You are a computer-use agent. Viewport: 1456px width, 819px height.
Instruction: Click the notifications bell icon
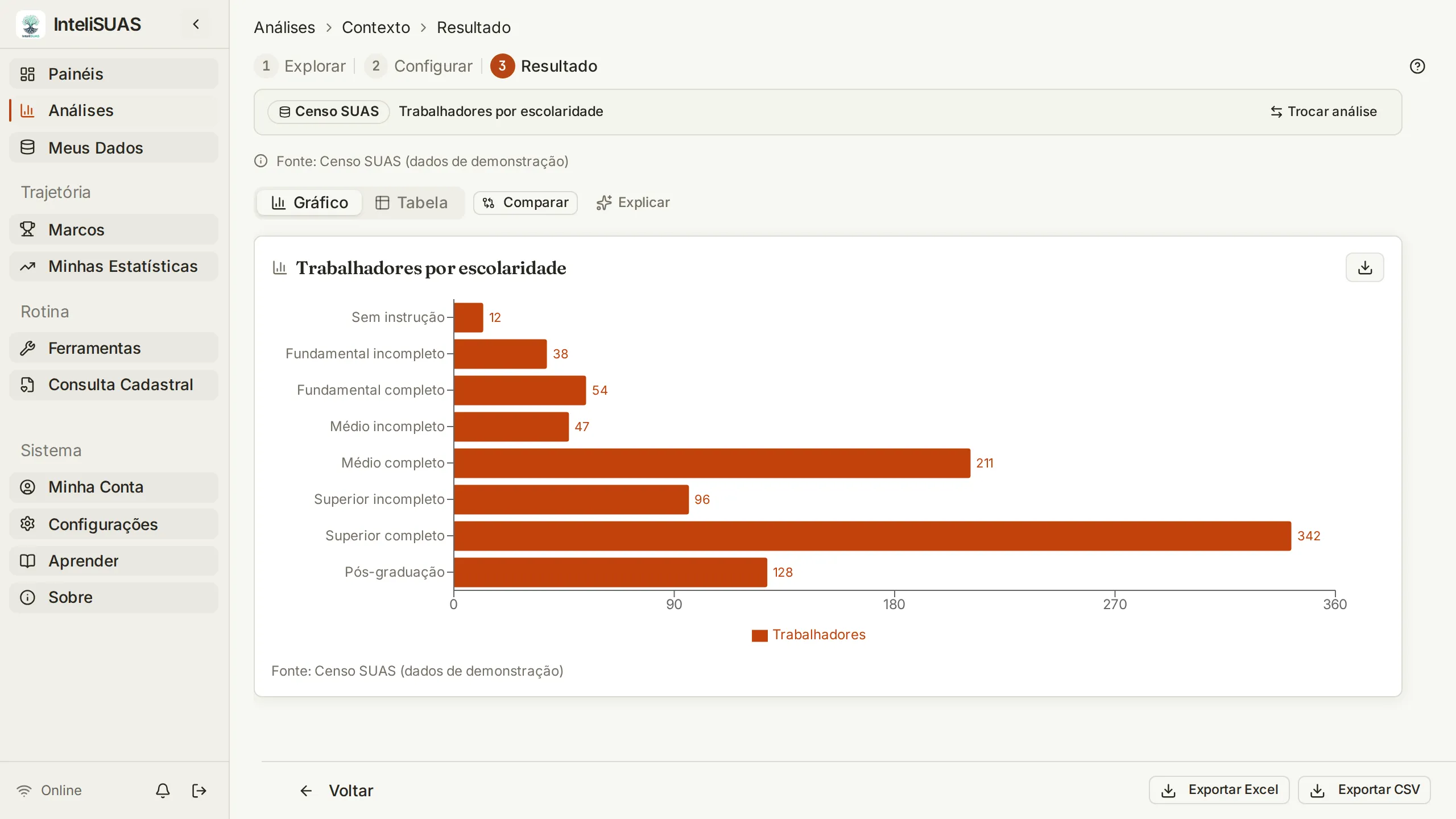click(163, 791)
